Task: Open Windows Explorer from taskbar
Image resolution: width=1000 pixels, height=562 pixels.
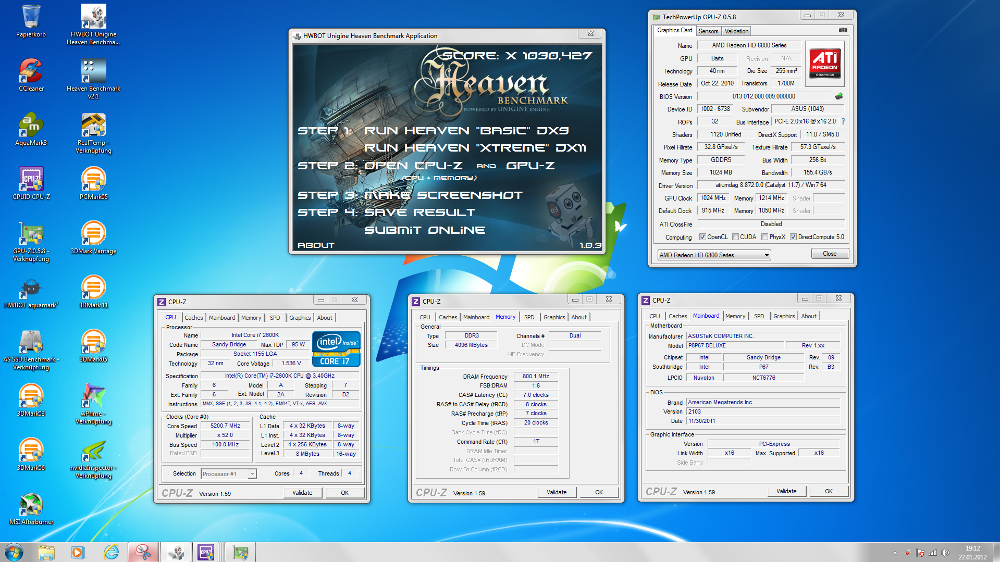Action: click(x=46, y=552)
